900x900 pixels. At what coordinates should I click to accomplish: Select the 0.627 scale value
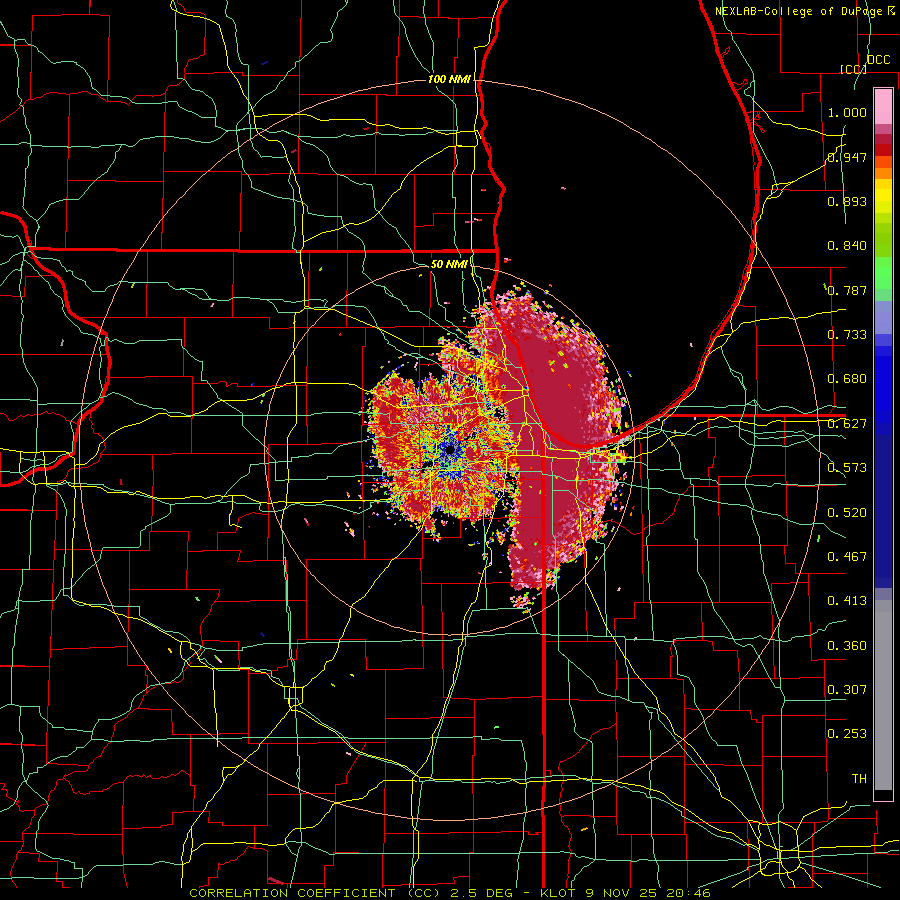click(x=847, y=424)
